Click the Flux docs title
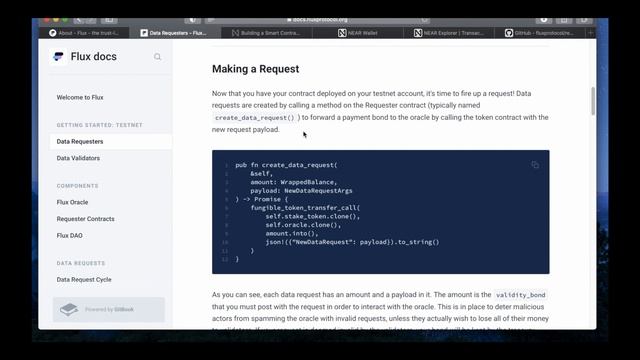640x360 pixels. tap(93, 56)
